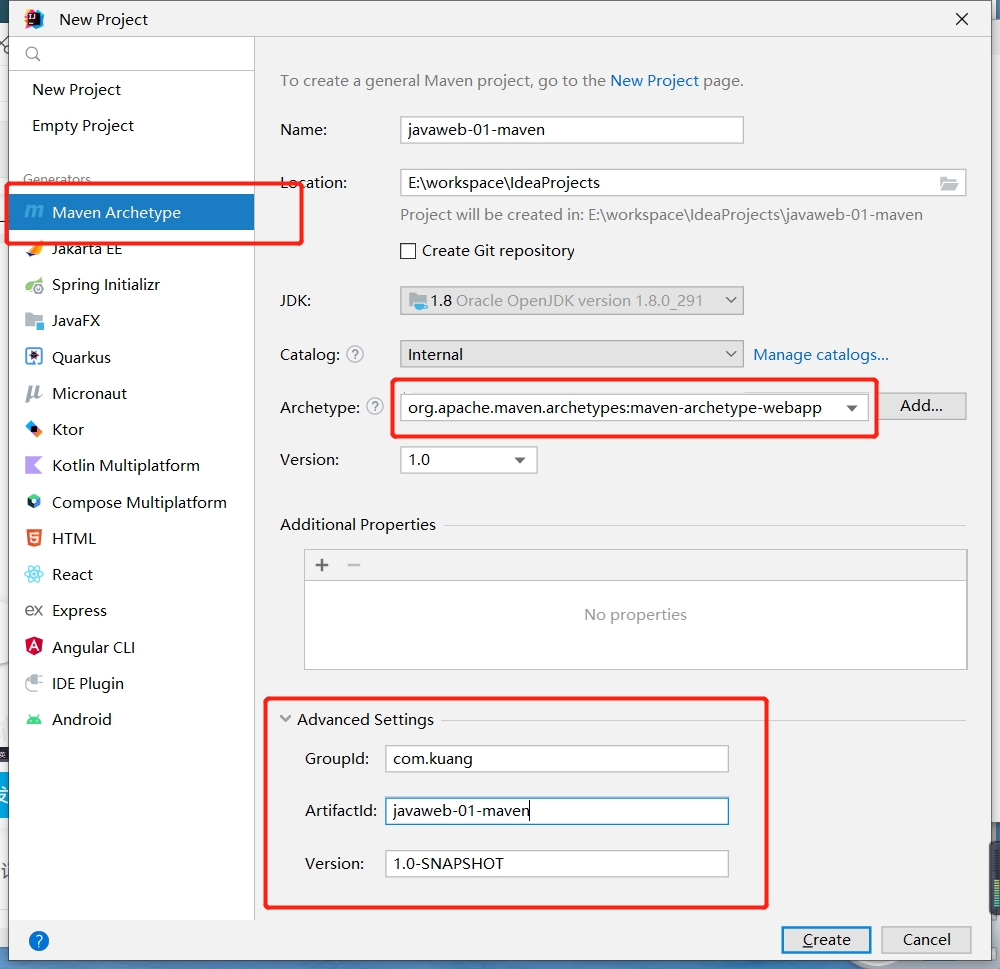This screenshot has height=969, width=1000.
Task: Click the Create button
Action: coord(826,940)
